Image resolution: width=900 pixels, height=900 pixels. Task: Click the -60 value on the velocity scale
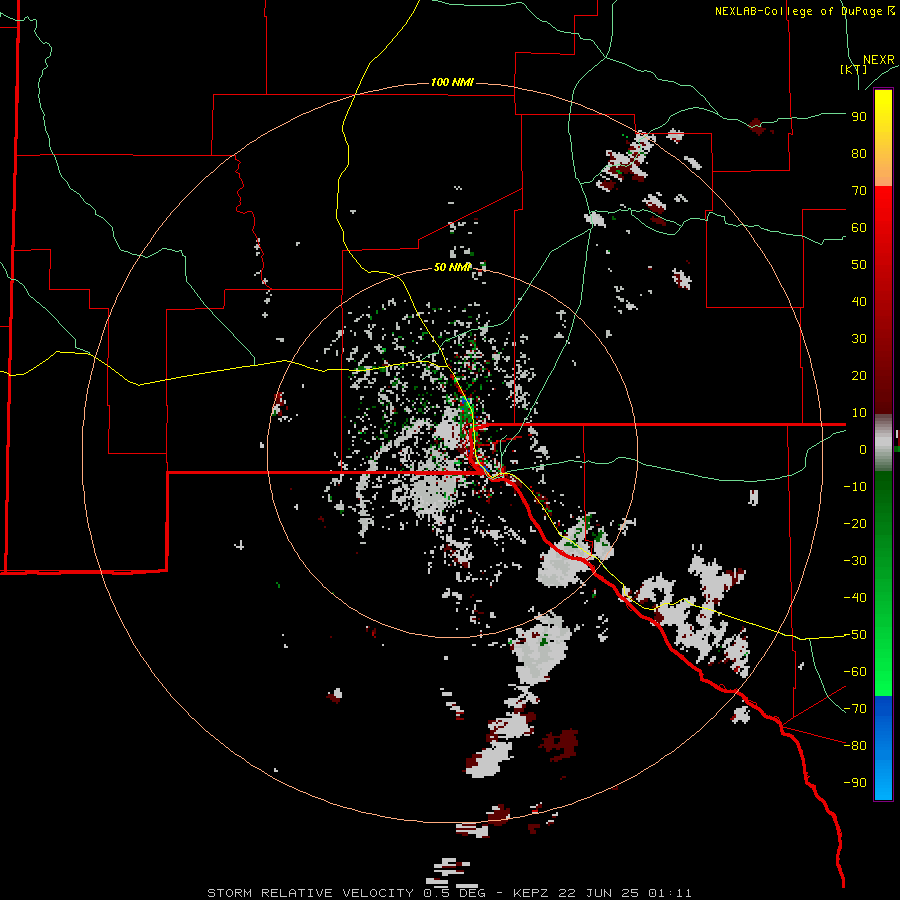click(855, 672)
